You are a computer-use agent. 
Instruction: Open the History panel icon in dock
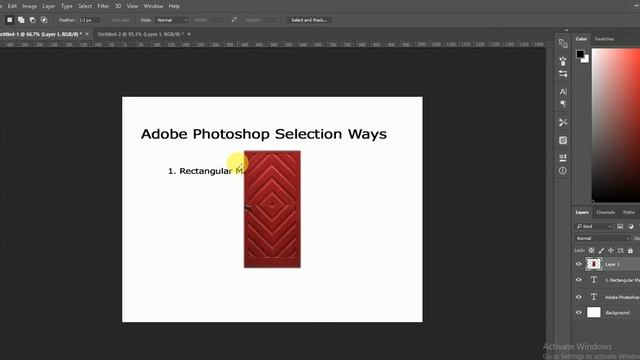563,43
